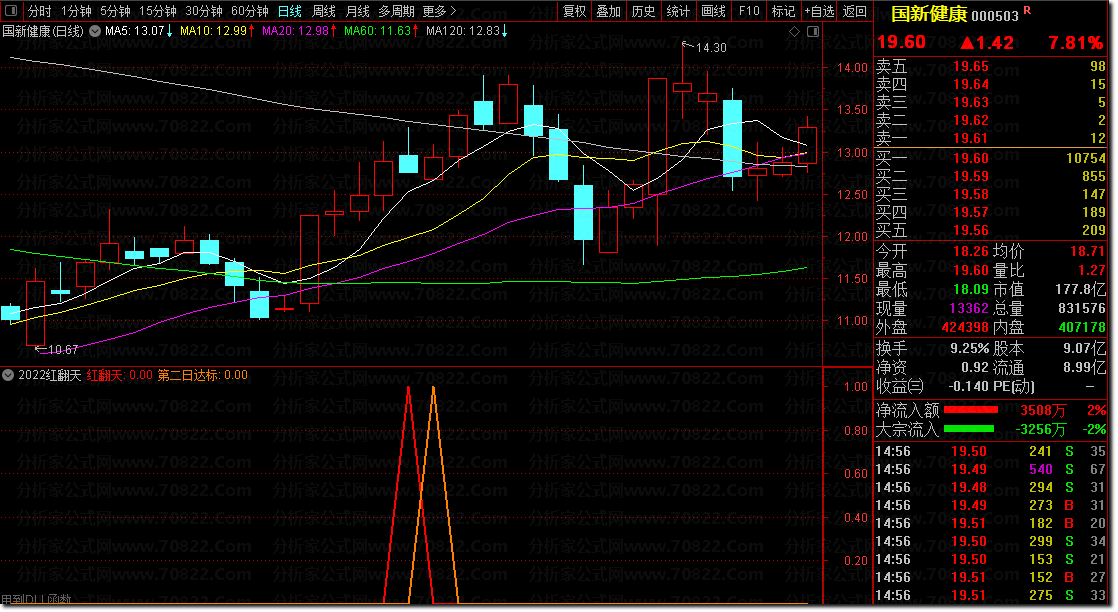This screenshot has height=612, width=1118.
Task: Click the red 净流入额 bar
Action: click(970, 410)
